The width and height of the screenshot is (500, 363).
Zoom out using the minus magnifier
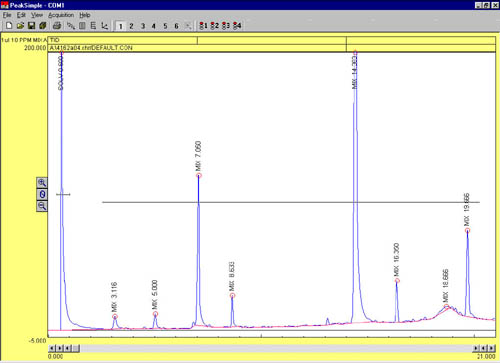(x=42, y=206)
